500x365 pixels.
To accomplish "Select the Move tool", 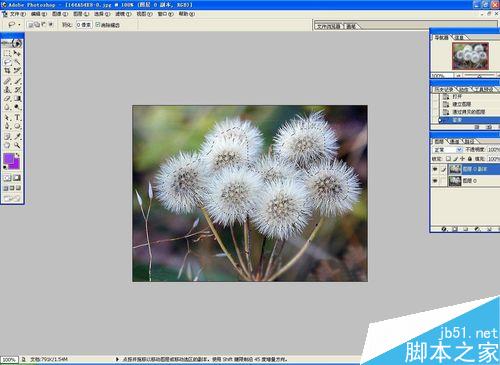I will point(17,53).
